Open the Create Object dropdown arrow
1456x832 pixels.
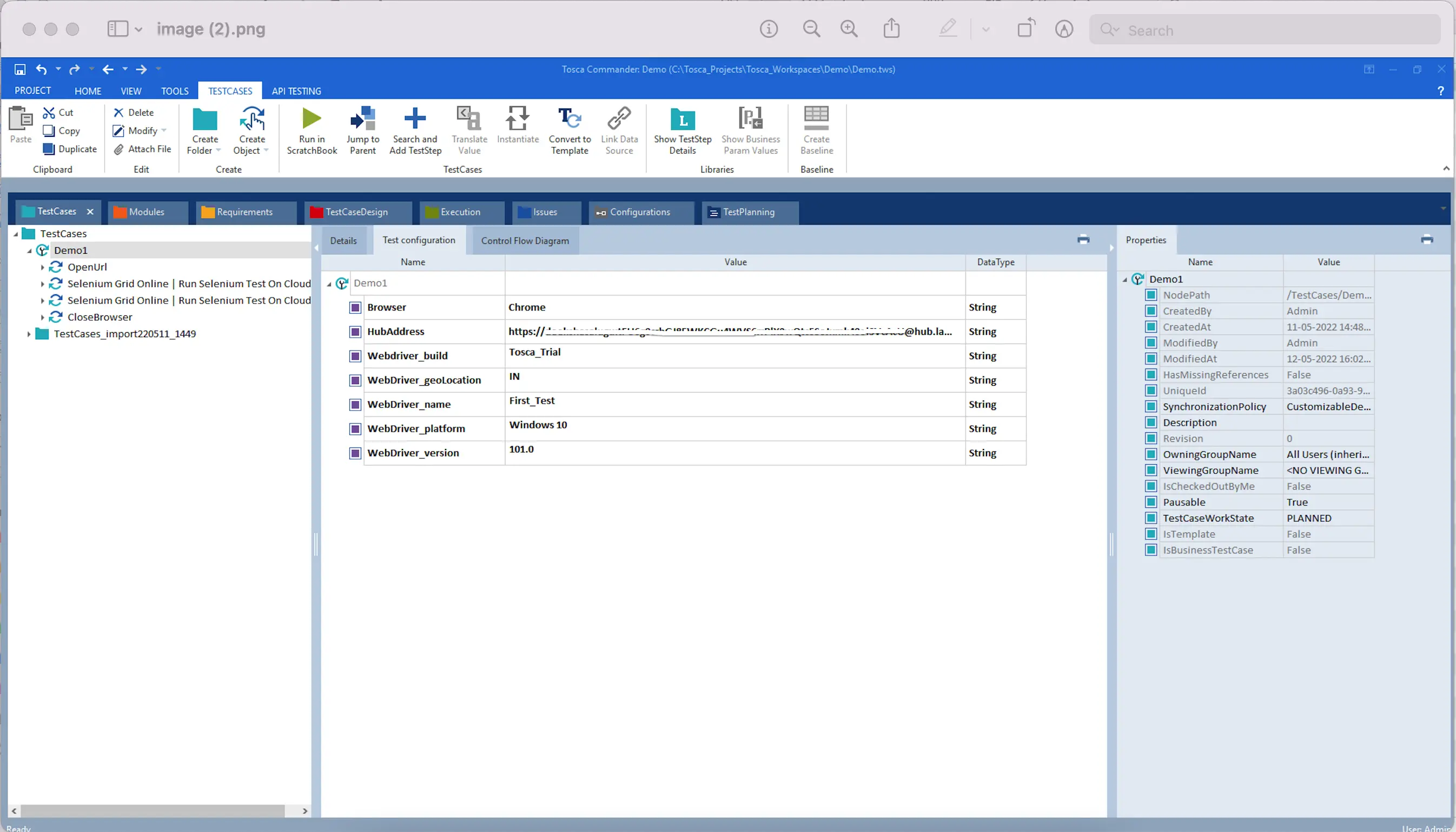[266, 151]
